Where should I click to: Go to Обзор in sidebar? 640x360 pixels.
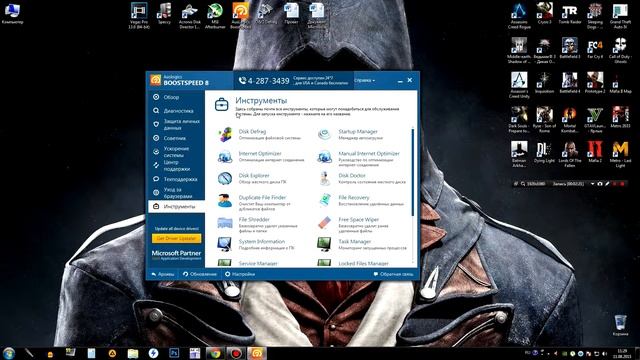(x=176, y=97)
